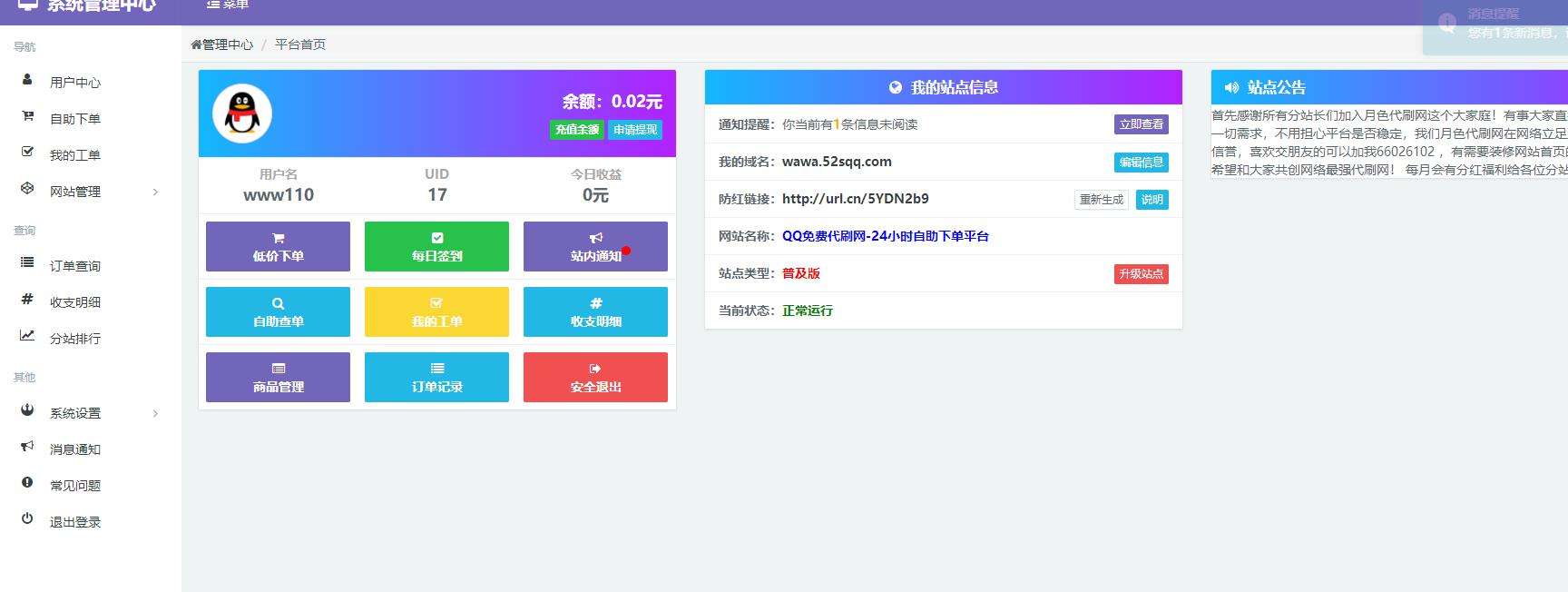Click the 充值余额 recharge button
Image resolution: width=1568 pixels, height=592 pixels.
[577, 130]
